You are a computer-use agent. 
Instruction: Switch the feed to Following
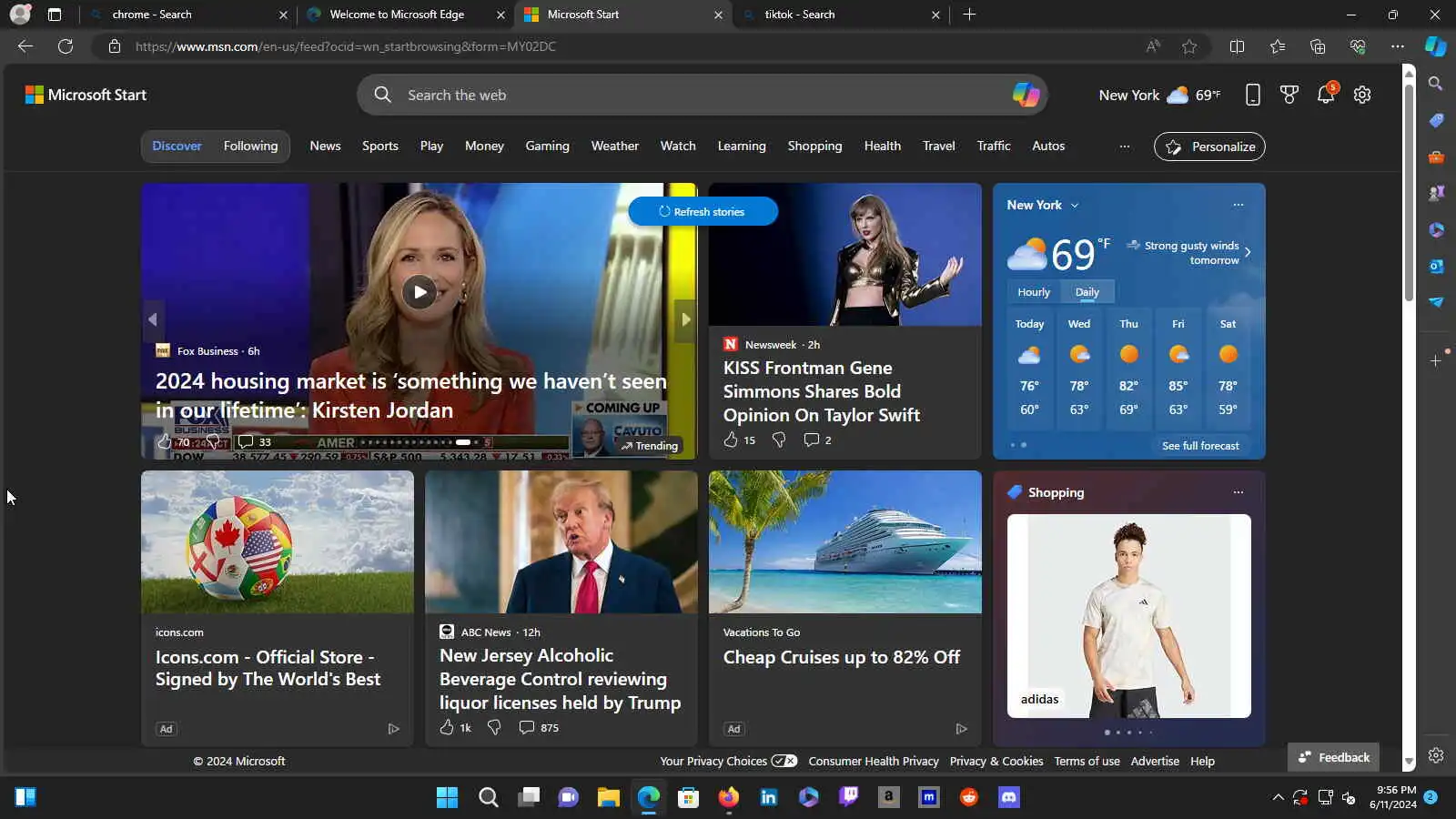pos(251,147)
